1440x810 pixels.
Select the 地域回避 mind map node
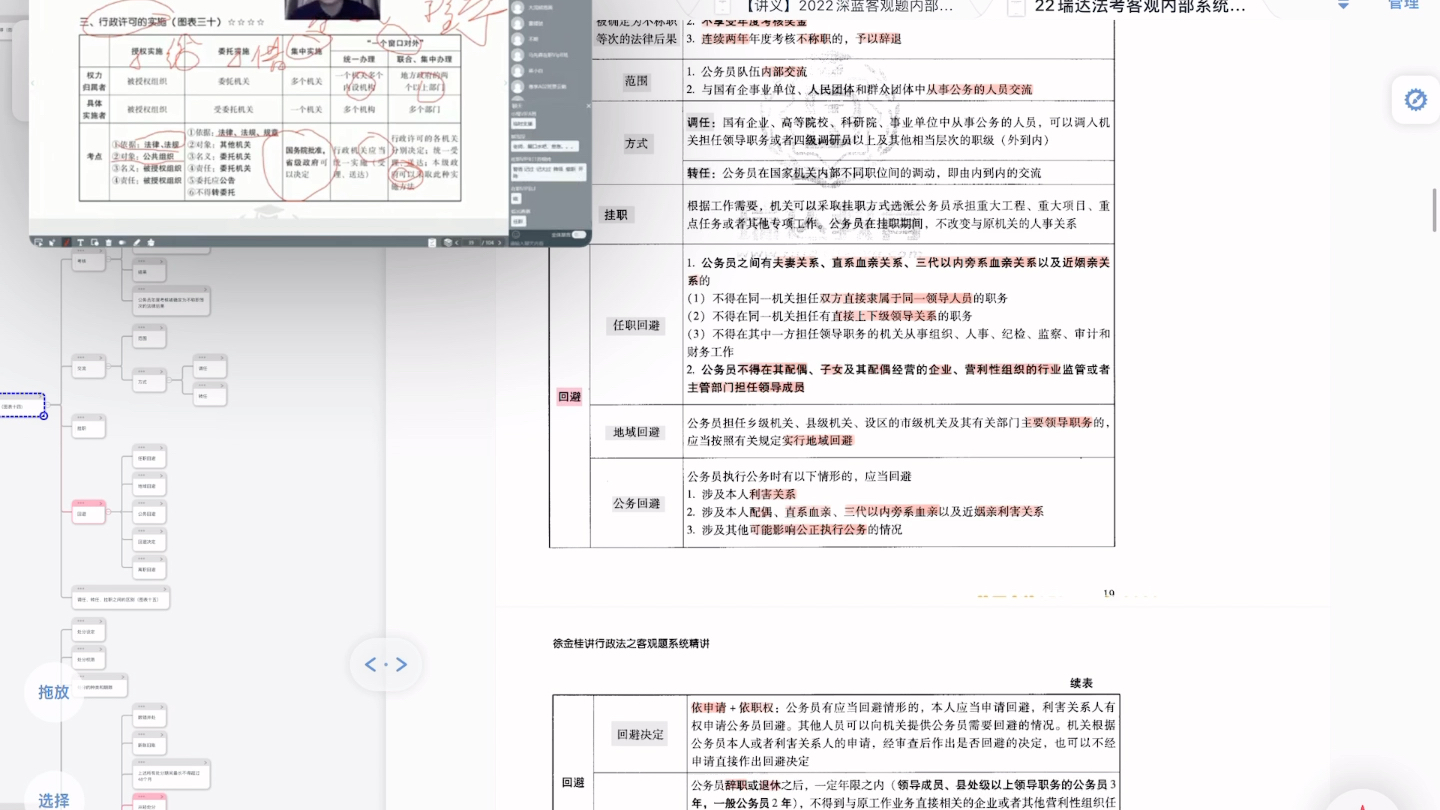(149, 484)
